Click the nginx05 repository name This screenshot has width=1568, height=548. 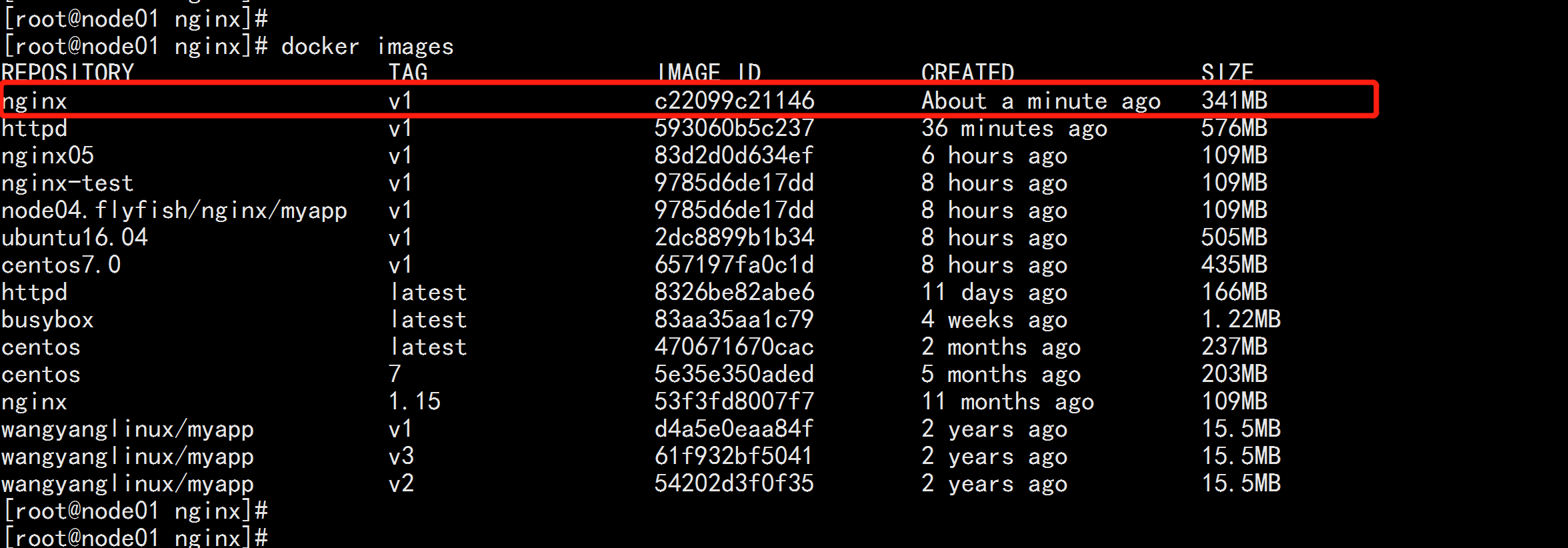(x=47, y=156)
